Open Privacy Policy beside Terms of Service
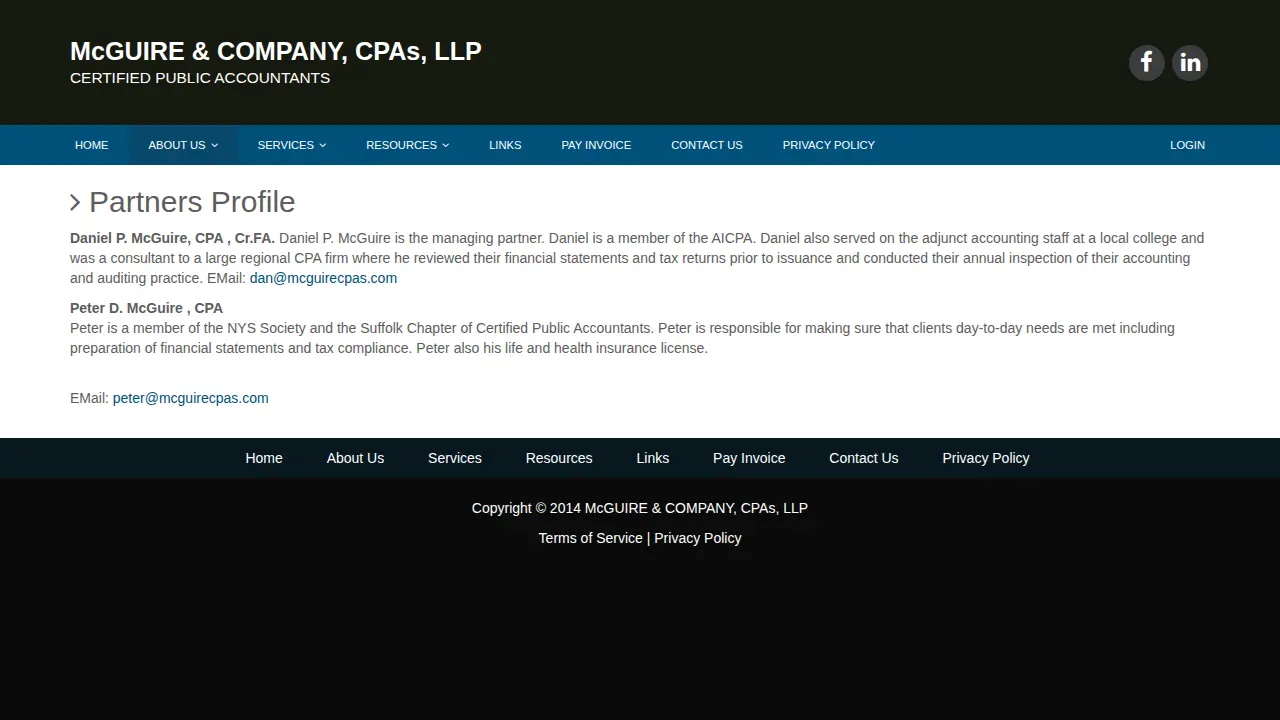1280x720 pixels. 698,538
